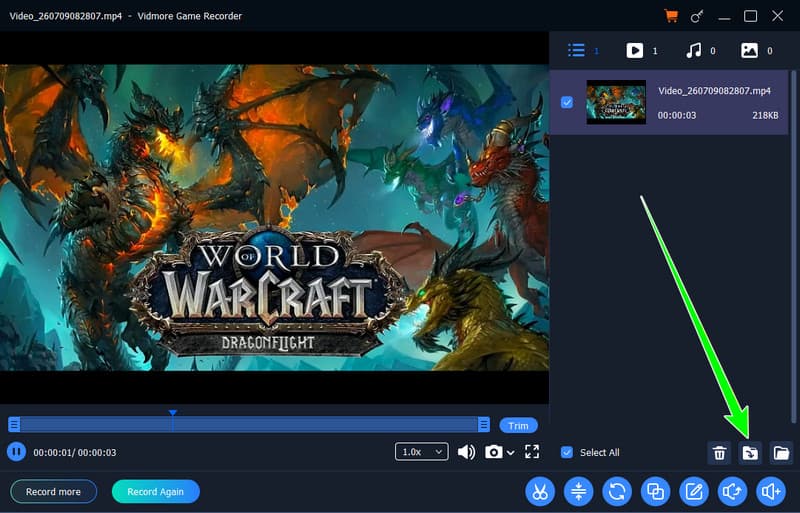Take a snapshot with camera icon
Screen dimensions: 800x513
(x=493, y=452)
